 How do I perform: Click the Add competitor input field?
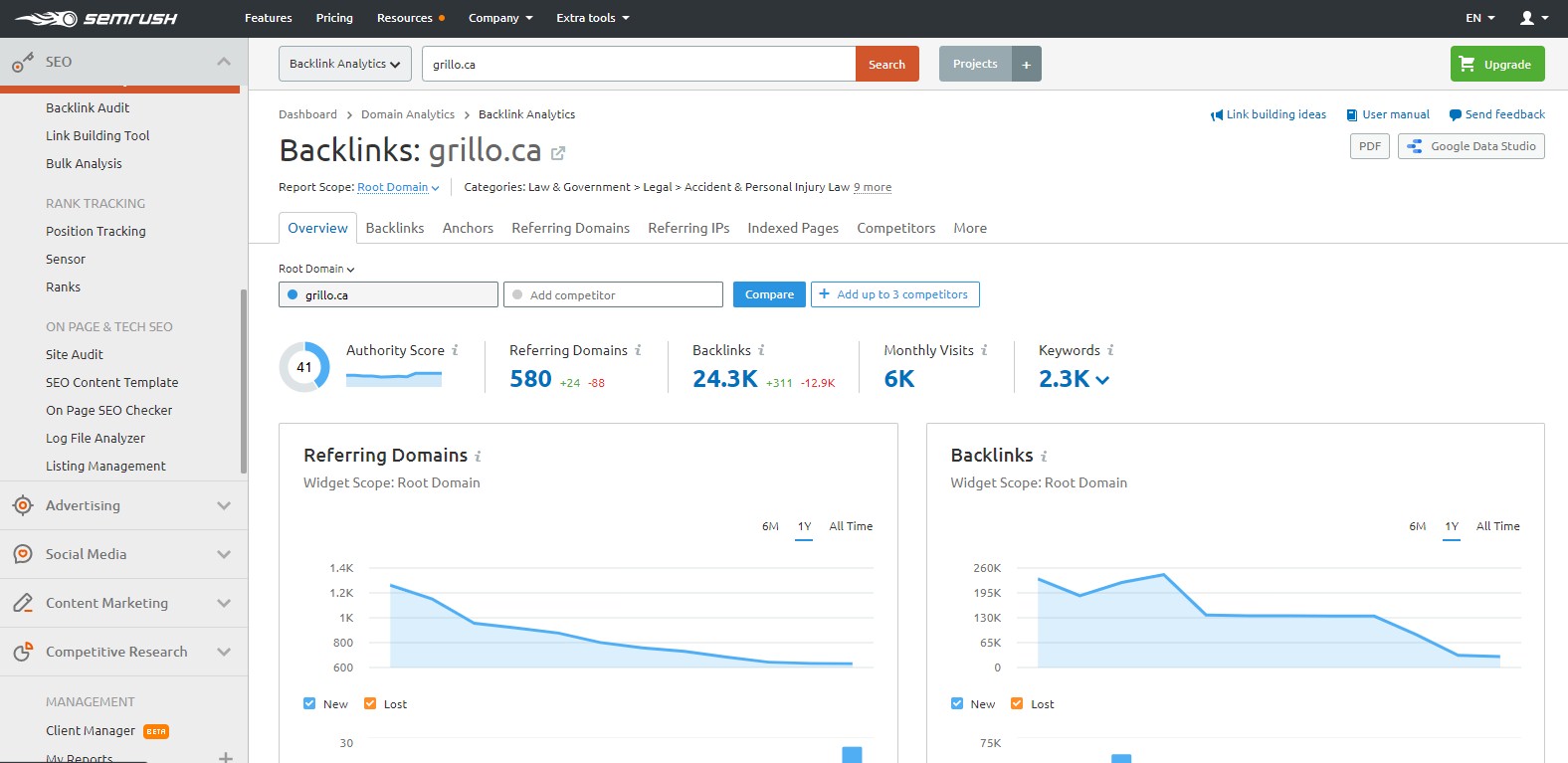(613, 294)
